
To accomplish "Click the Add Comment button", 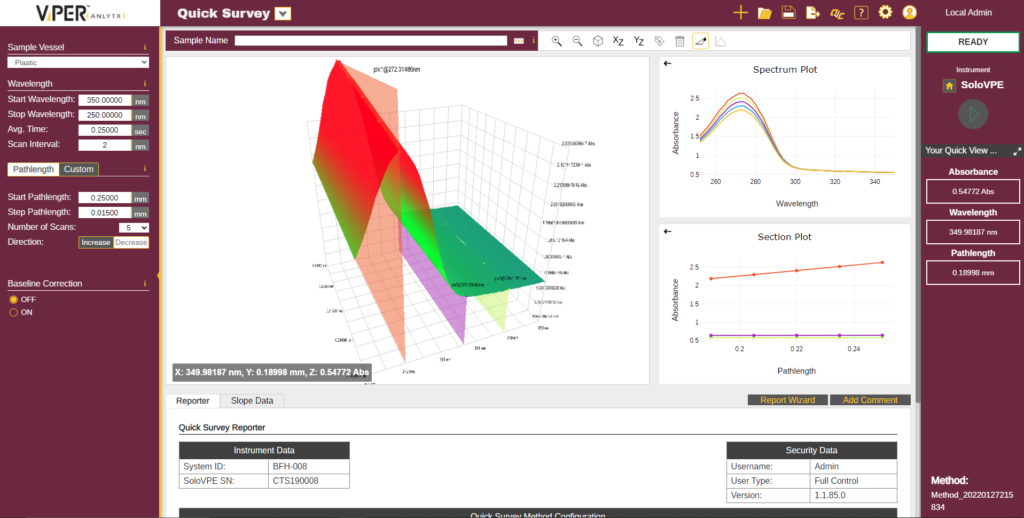I will (870, 400).
